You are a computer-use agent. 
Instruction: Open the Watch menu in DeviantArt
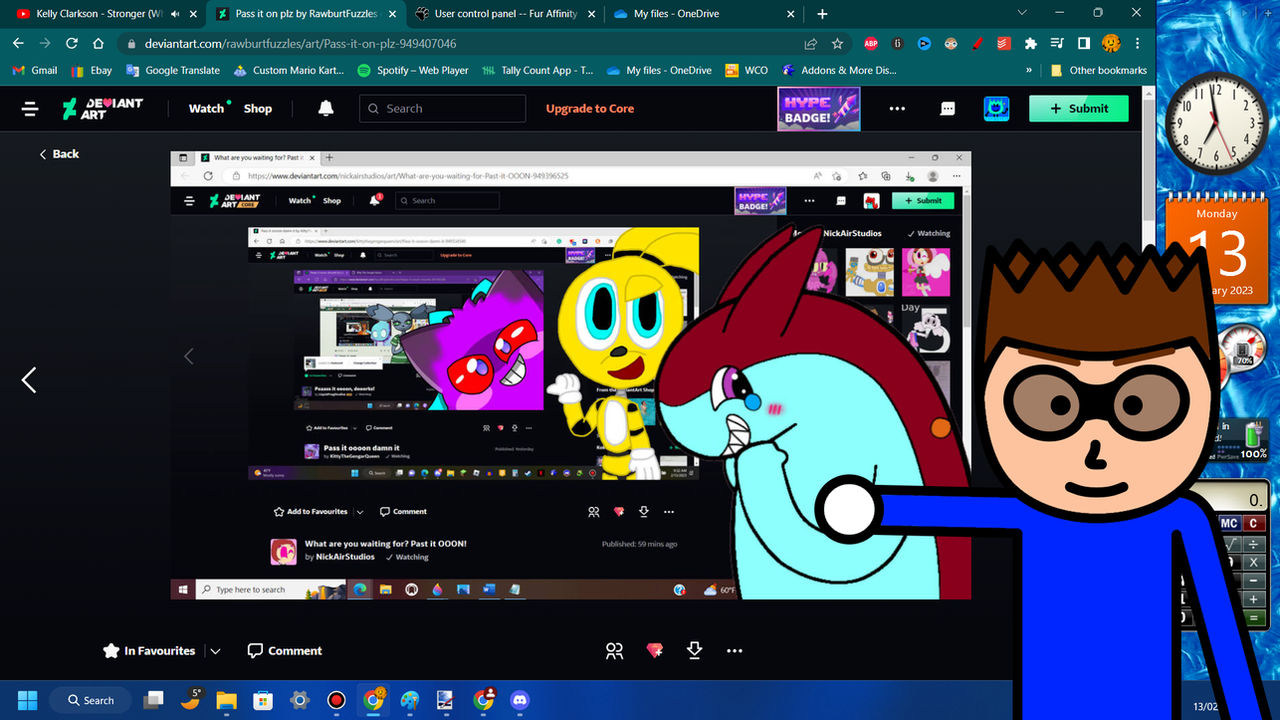coord(207,108)
